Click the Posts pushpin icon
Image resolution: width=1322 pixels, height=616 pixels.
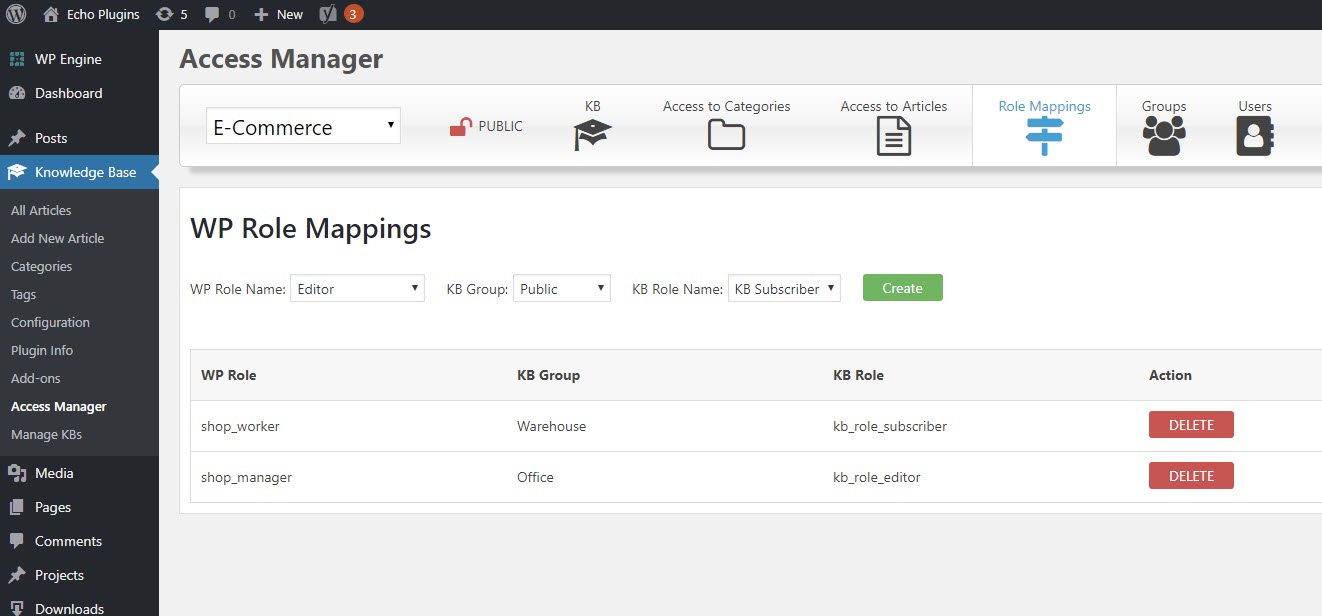click(x=17, y=138)
